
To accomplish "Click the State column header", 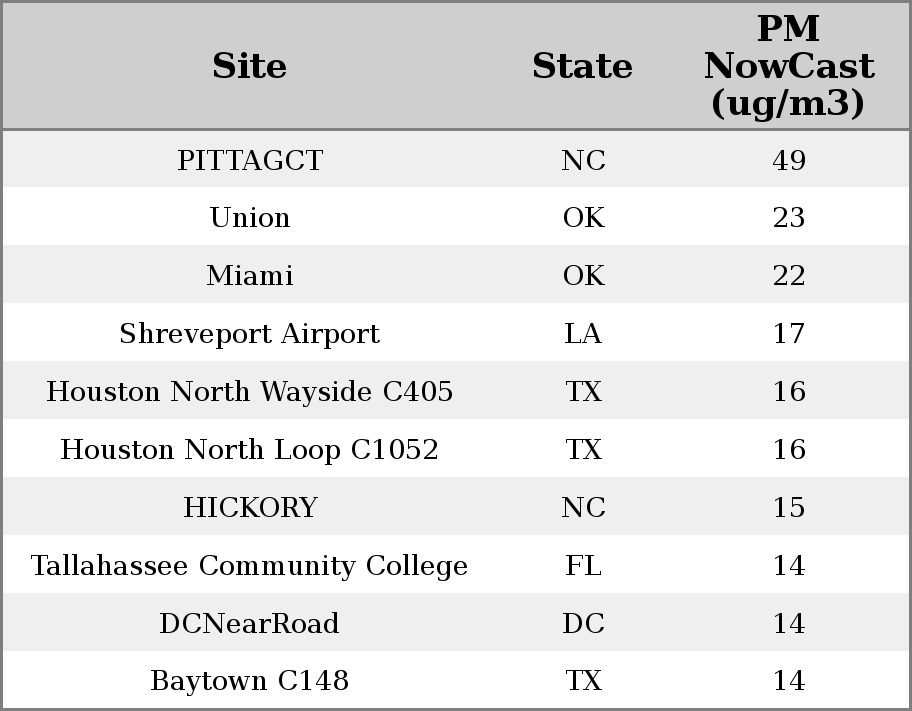I will (x=582, y=66).
